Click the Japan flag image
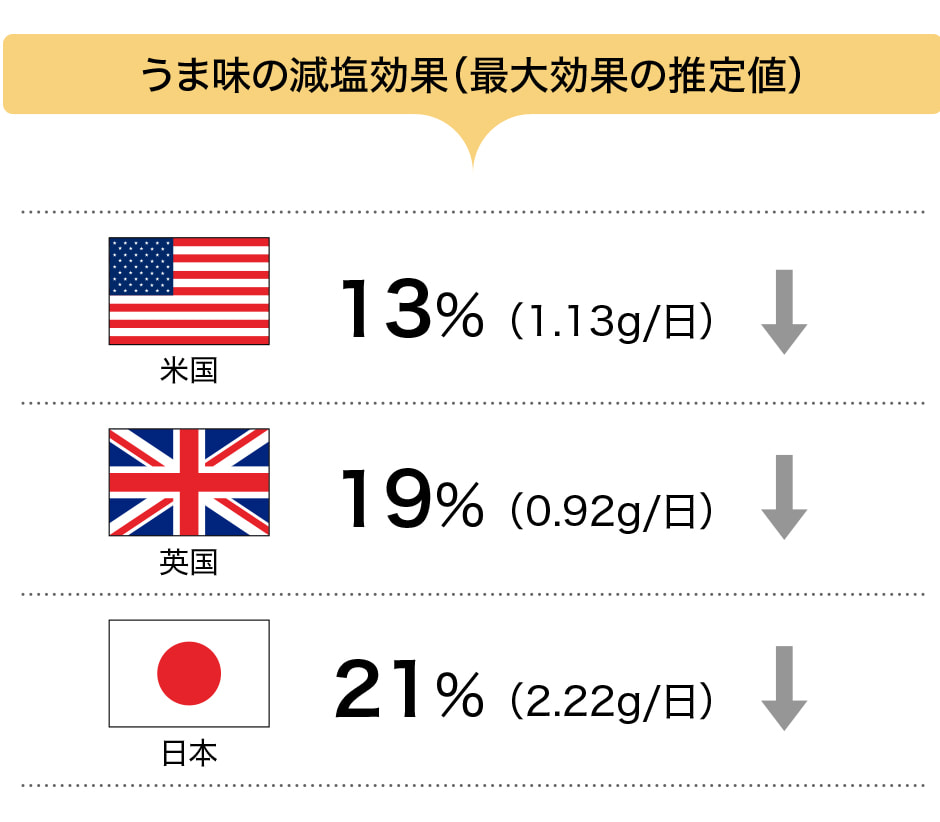Image resolution: width=940 pixels, height=822 pixels. [189, 673]
